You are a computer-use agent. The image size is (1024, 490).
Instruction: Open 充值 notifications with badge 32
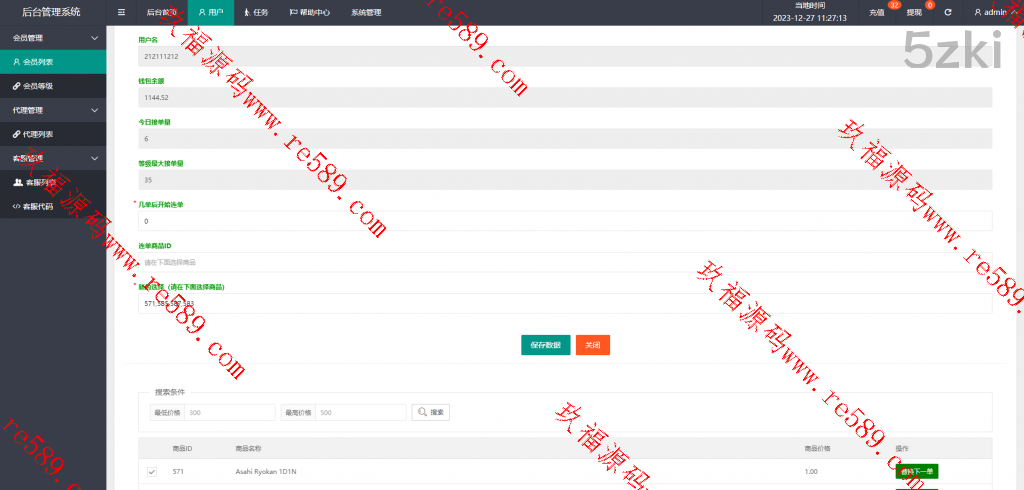pyautogui.click(x=877, y=13)
